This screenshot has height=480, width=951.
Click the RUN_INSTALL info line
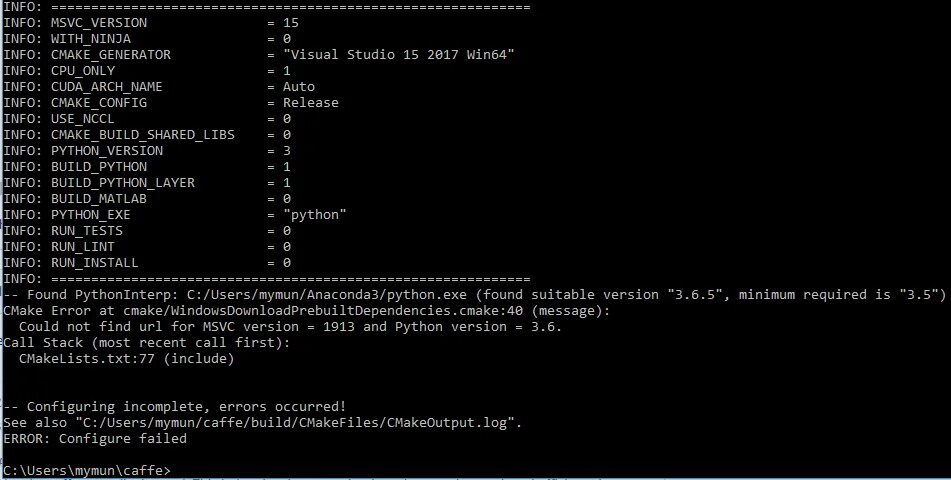click(147, 263)
